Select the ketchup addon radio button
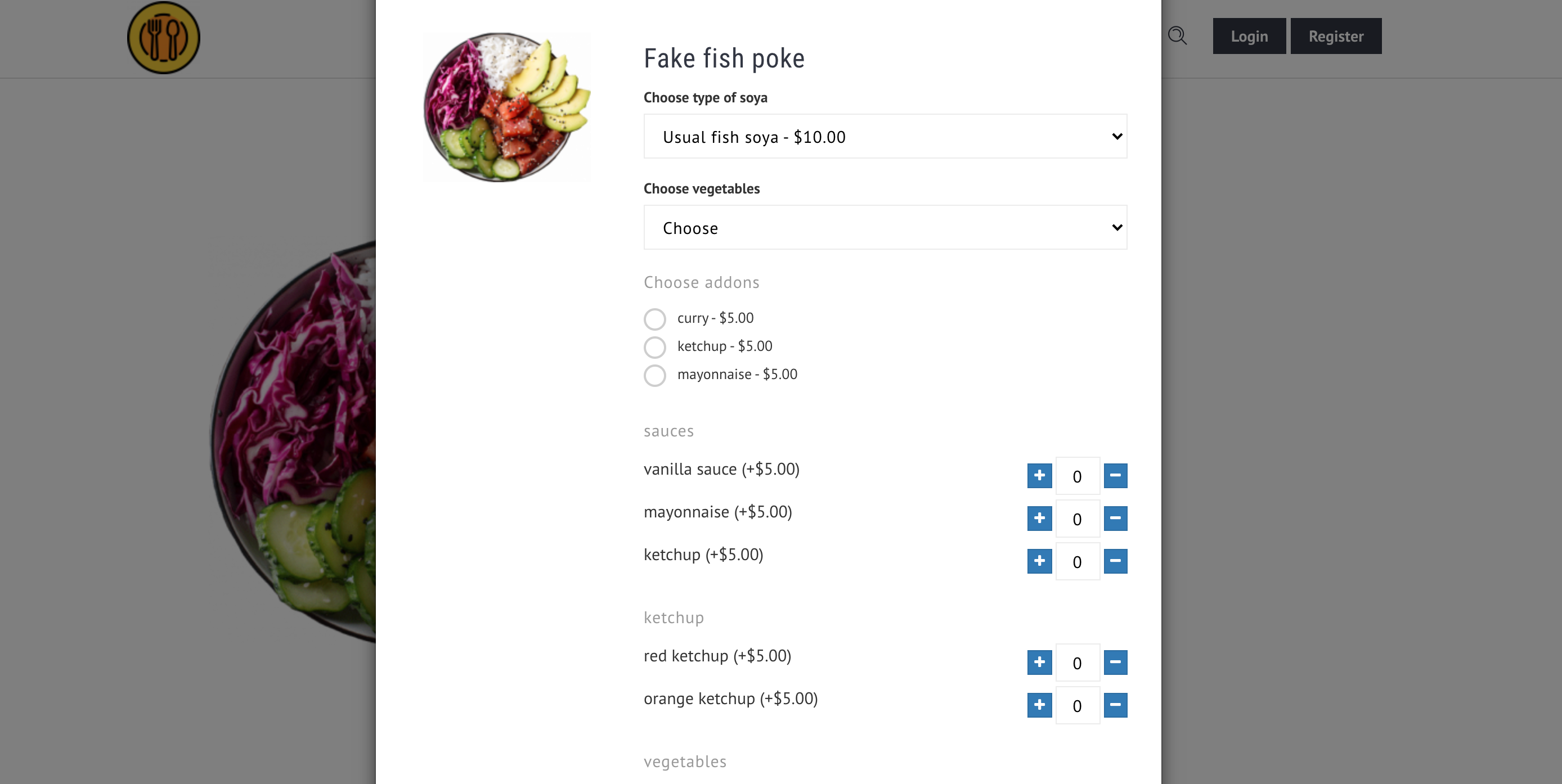 click(x=655, y=347)
